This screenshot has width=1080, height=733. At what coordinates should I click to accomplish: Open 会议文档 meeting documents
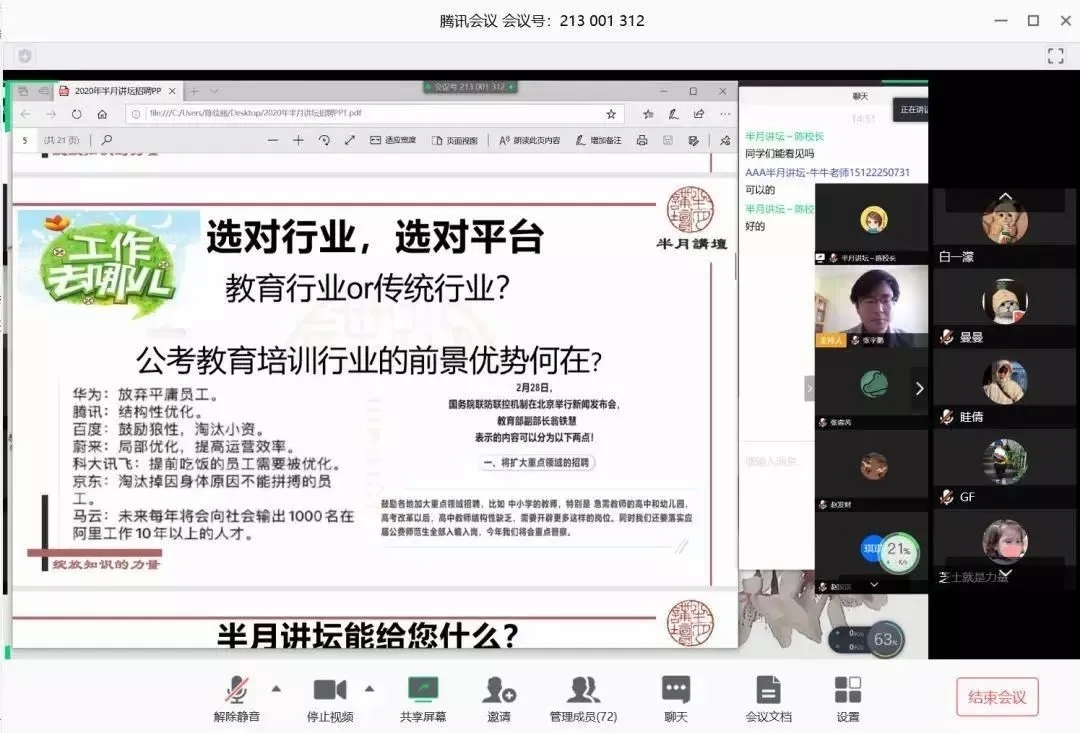click(768, 699)
